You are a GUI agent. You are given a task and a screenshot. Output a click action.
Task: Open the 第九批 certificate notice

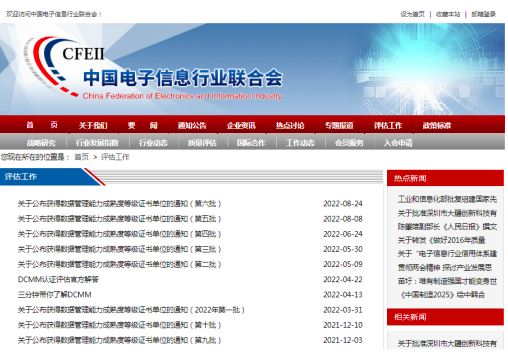coord(119,340)
